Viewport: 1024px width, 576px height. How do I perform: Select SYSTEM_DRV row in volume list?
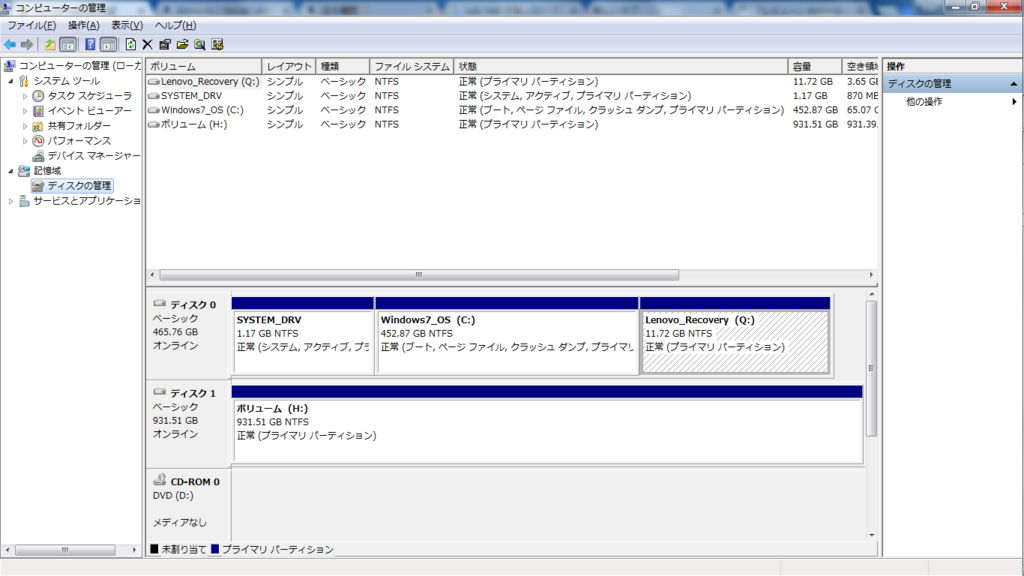[513, 96]
